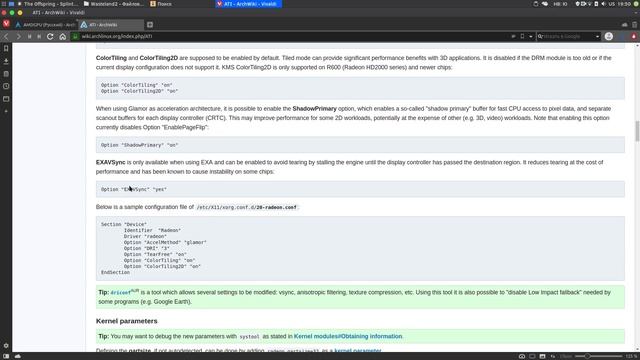Click the sync cloud icon in status bar
The height and width of the screenshot is (360, 640).
18,356
